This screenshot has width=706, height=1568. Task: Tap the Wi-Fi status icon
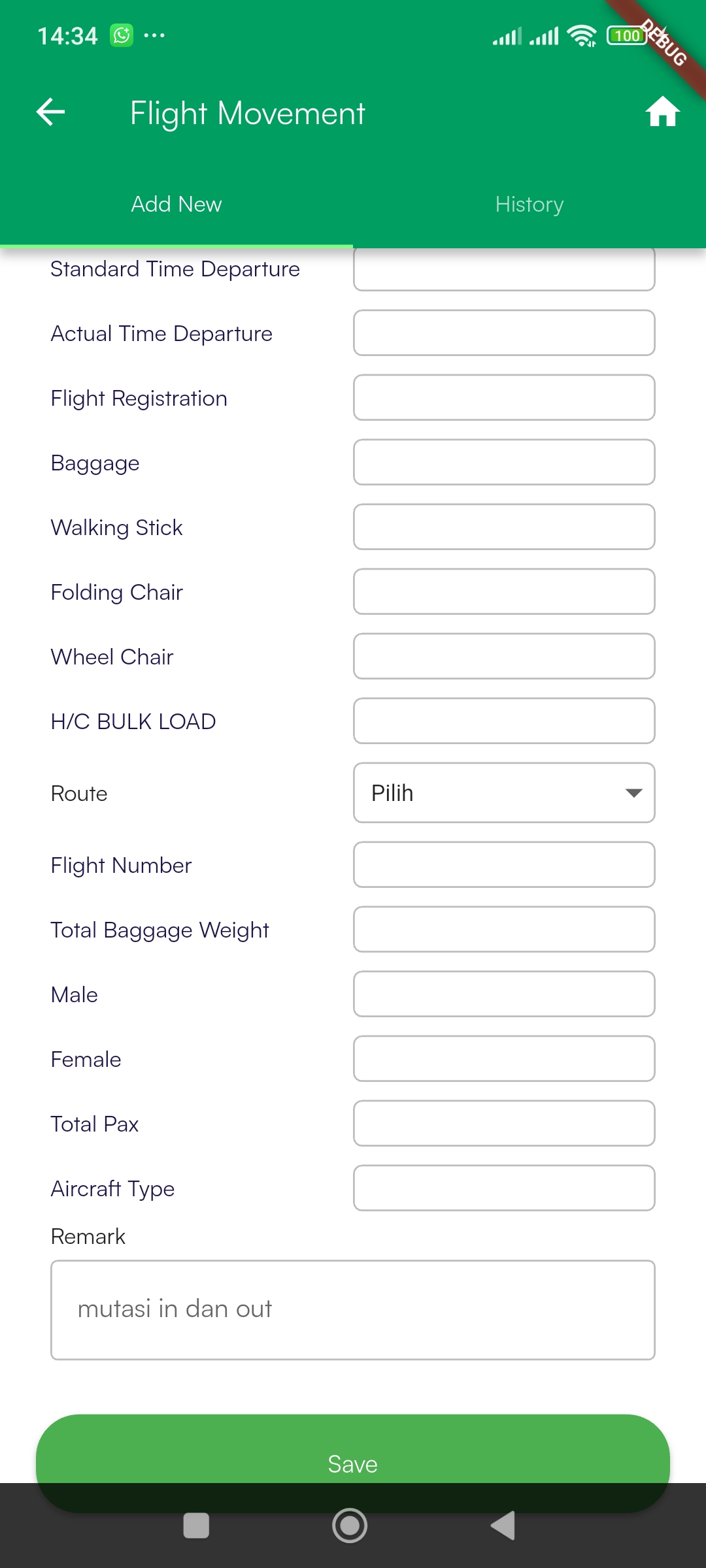pos(581,36)
